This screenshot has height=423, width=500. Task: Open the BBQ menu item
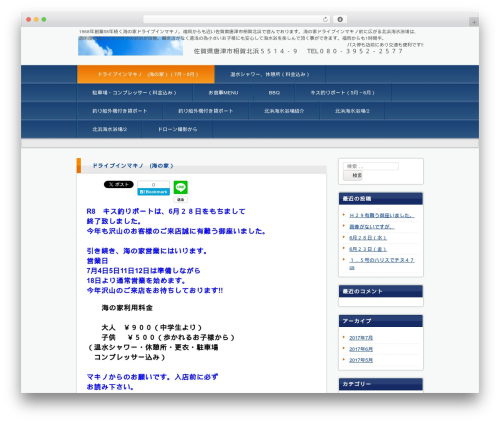click(274, 93)
